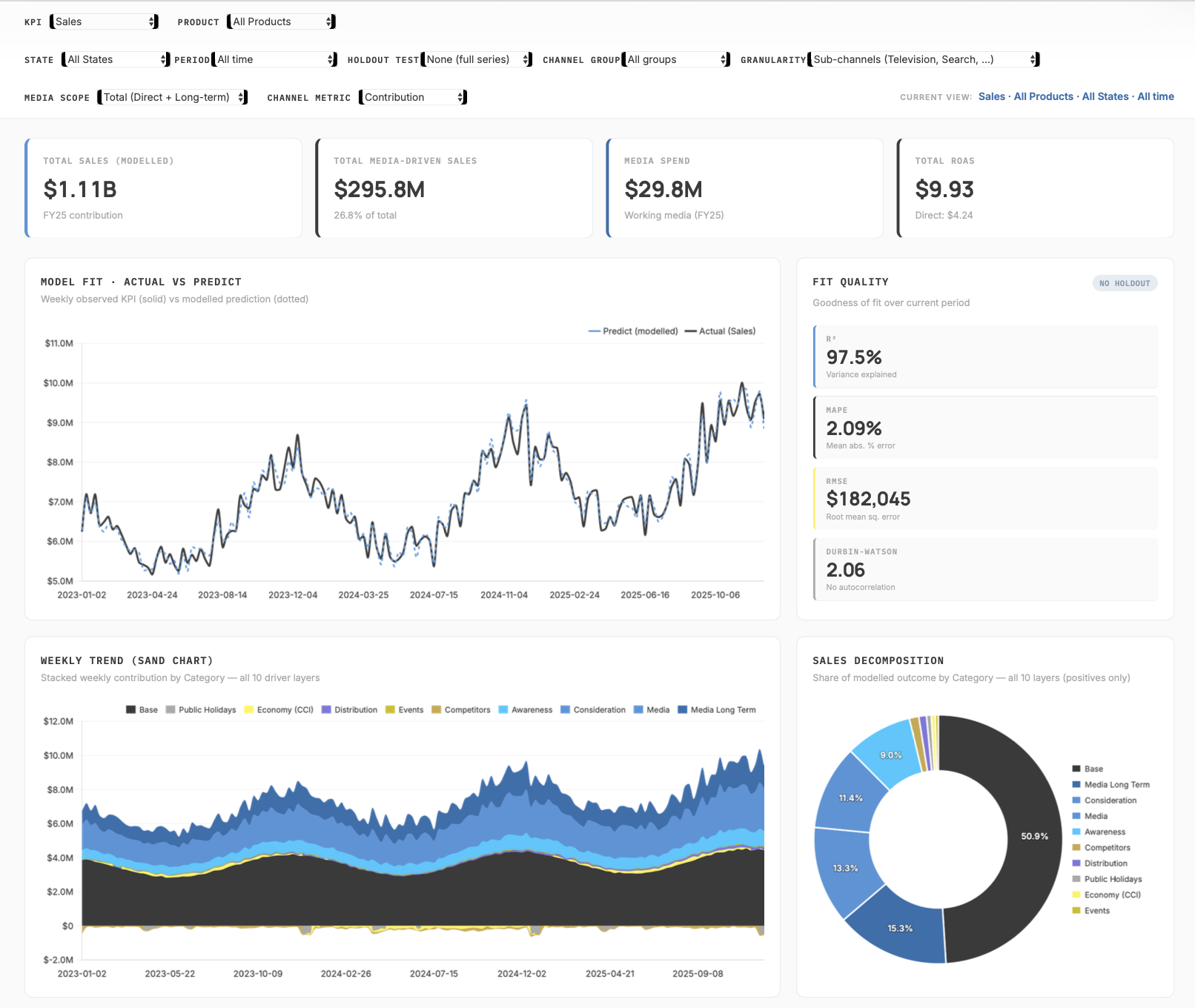Open the KPI Sales dropdown
The height and width of the screenshot is (1008, 1204).
[x=105, y=21]
